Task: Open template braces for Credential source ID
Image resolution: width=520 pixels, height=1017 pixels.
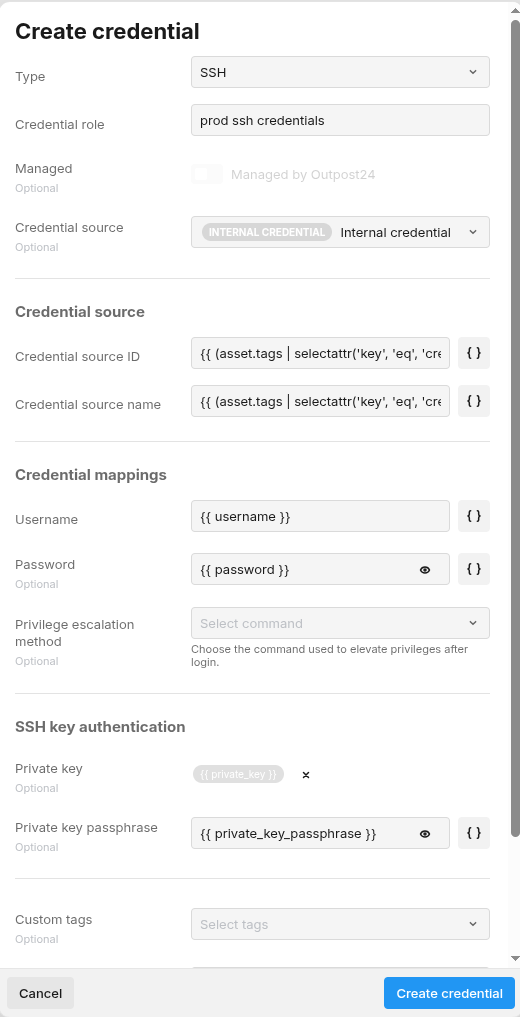Action: click(x=474, y=353)
